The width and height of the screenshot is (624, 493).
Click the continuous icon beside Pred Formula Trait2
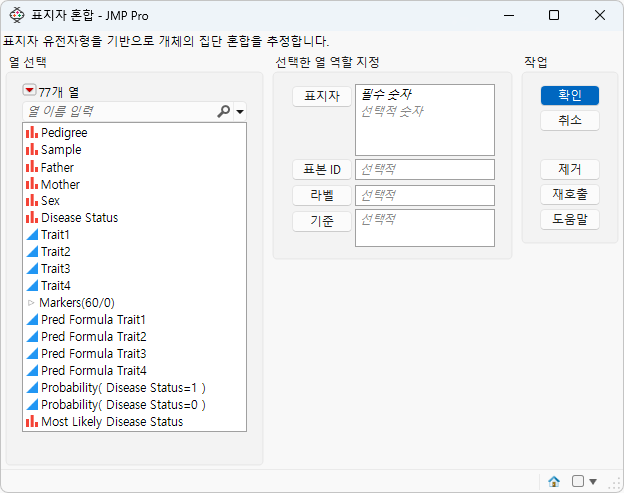(32, 337)
